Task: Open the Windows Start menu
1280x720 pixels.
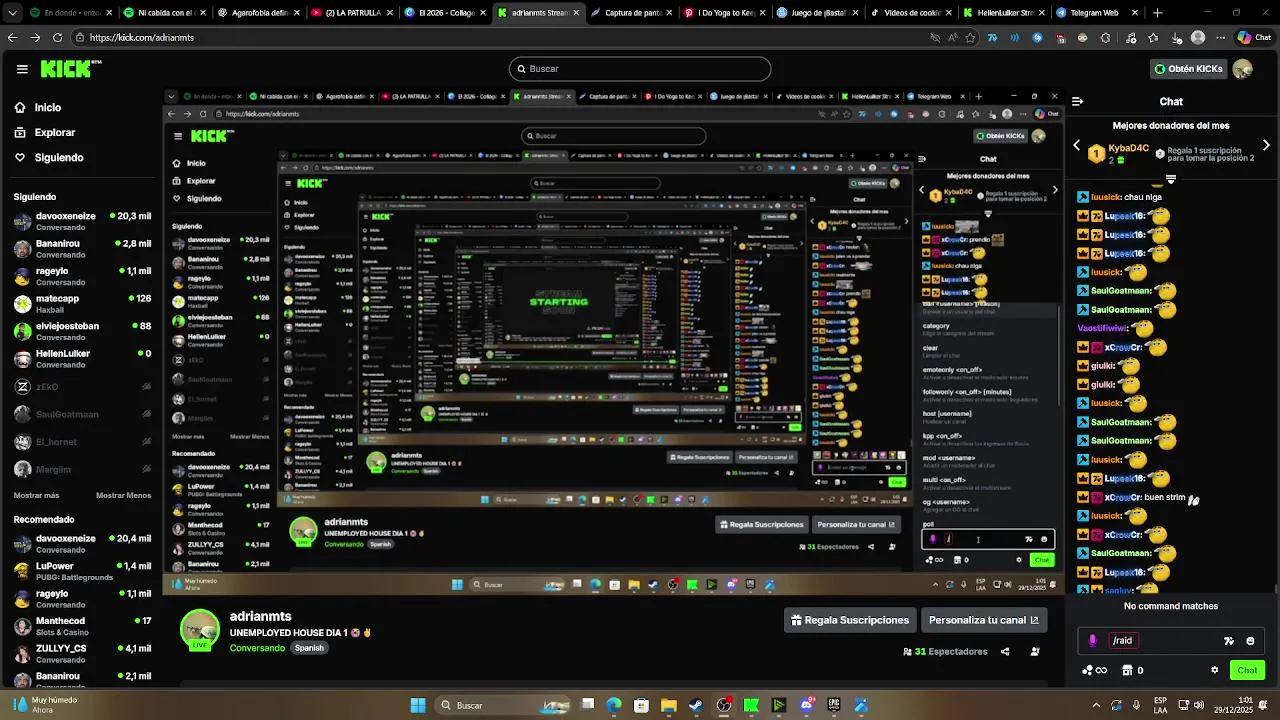Action: pyautogui.click(x=418, y=705)
